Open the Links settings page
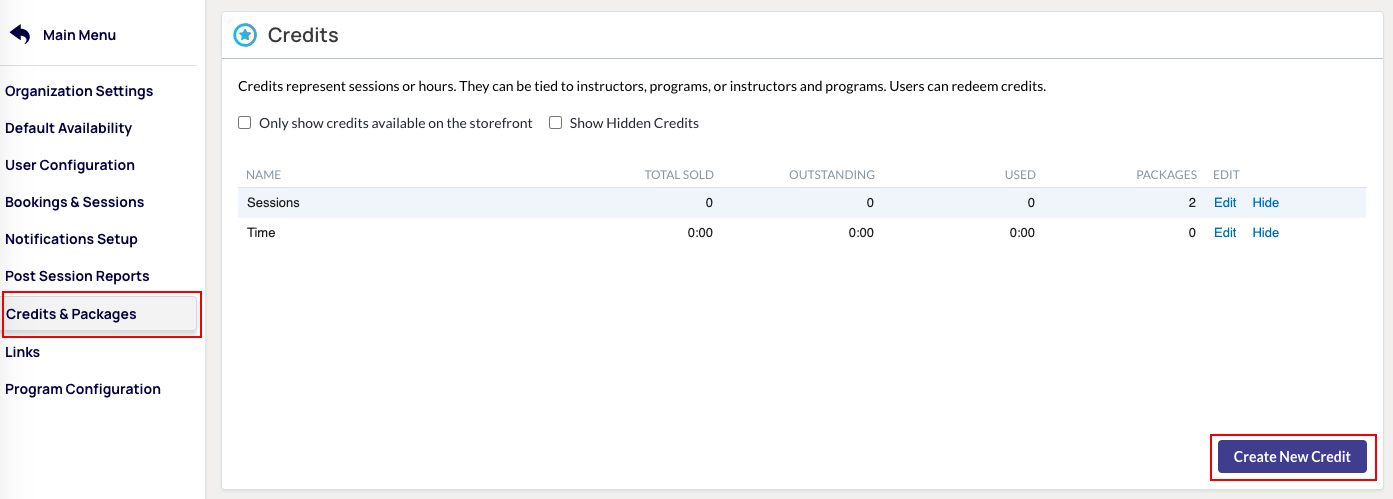This screenshot has height=499, width=1393. pyautogui.click(x=22, y=352)
